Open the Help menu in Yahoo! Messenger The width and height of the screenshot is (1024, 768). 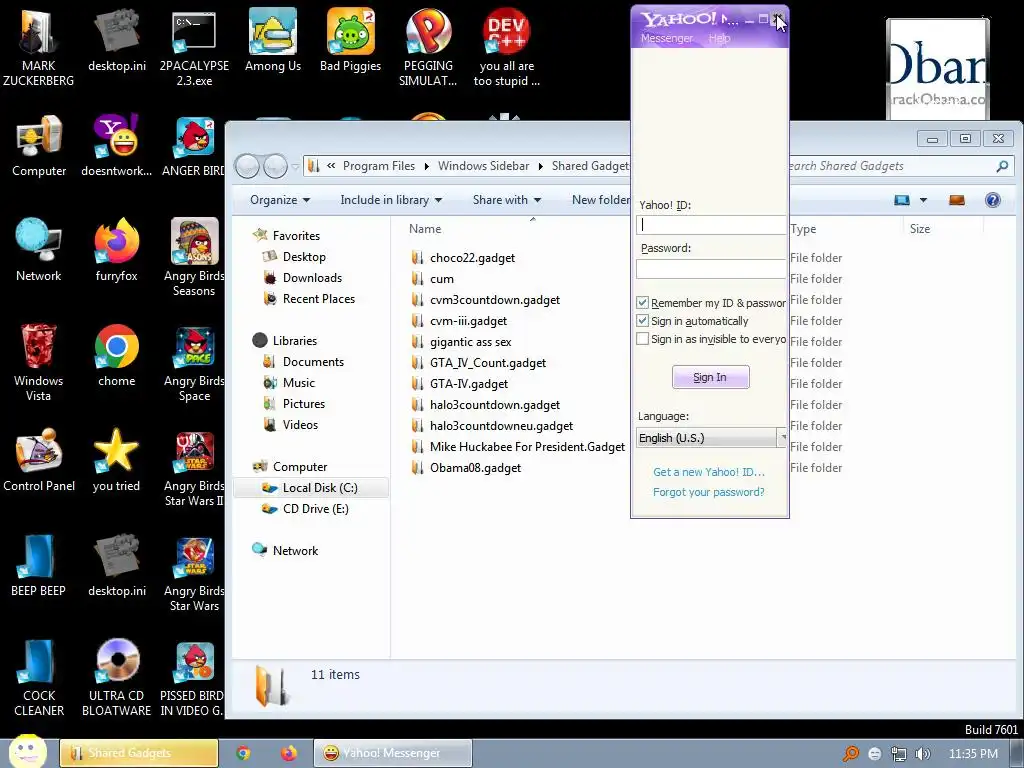tap(720, 38)
